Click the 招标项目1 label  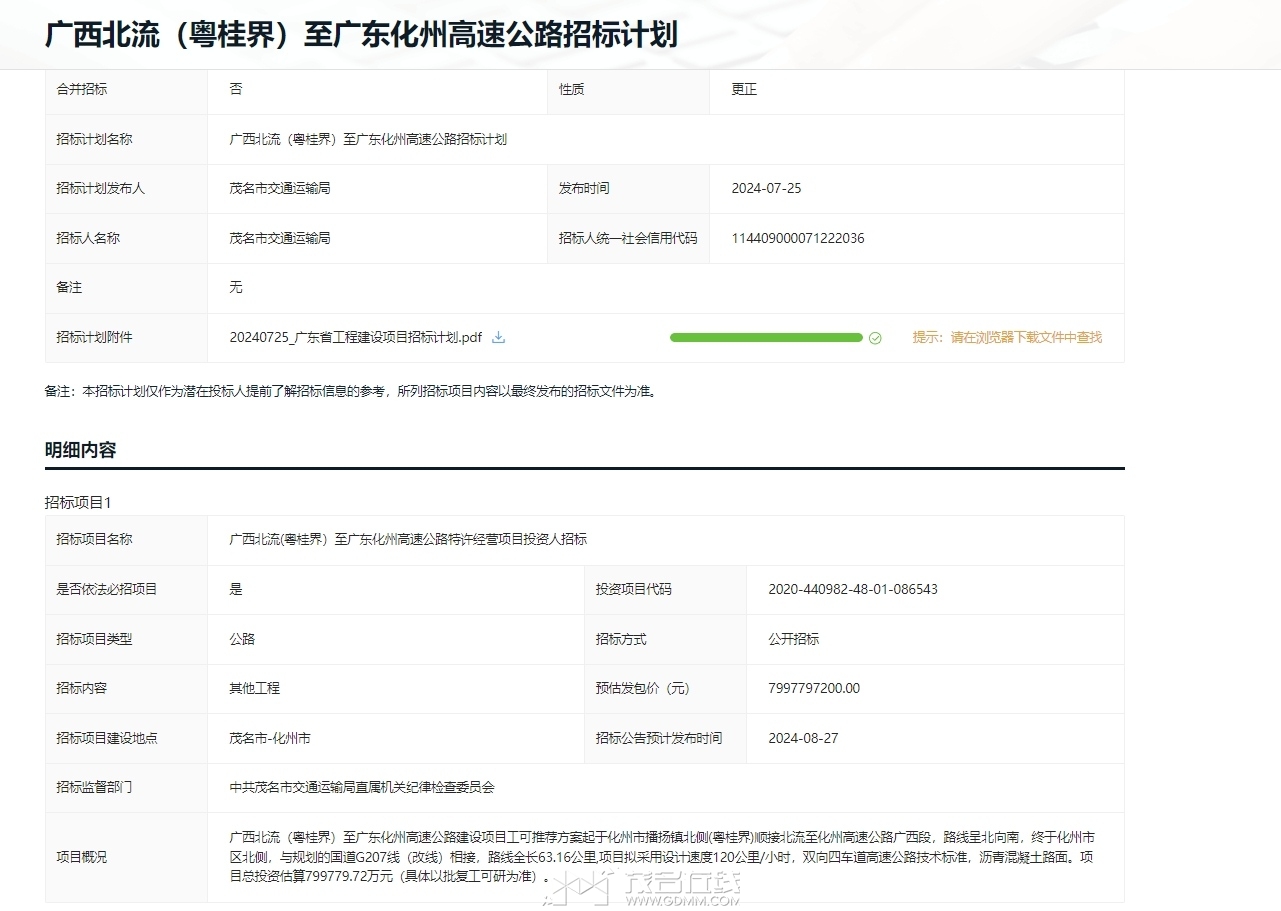(78, 502)
